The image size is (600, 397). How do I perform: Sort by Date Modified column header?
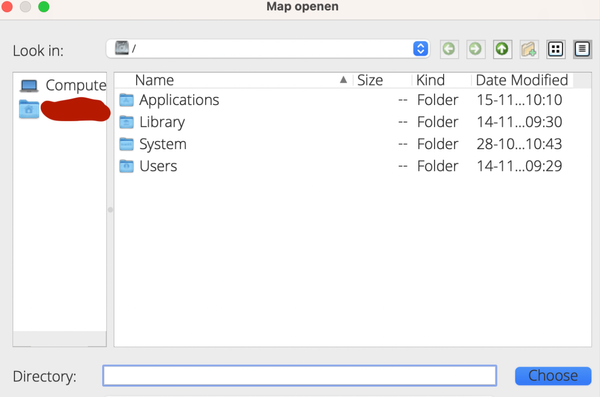[x=522, y=80]
